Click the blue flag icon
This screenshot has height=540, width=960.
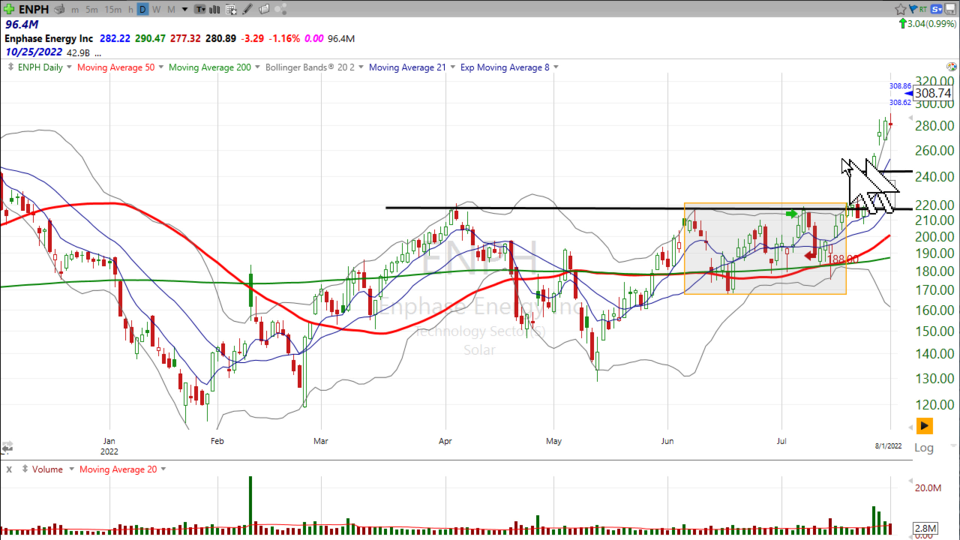pyautogui.click(x=913, y=9)
